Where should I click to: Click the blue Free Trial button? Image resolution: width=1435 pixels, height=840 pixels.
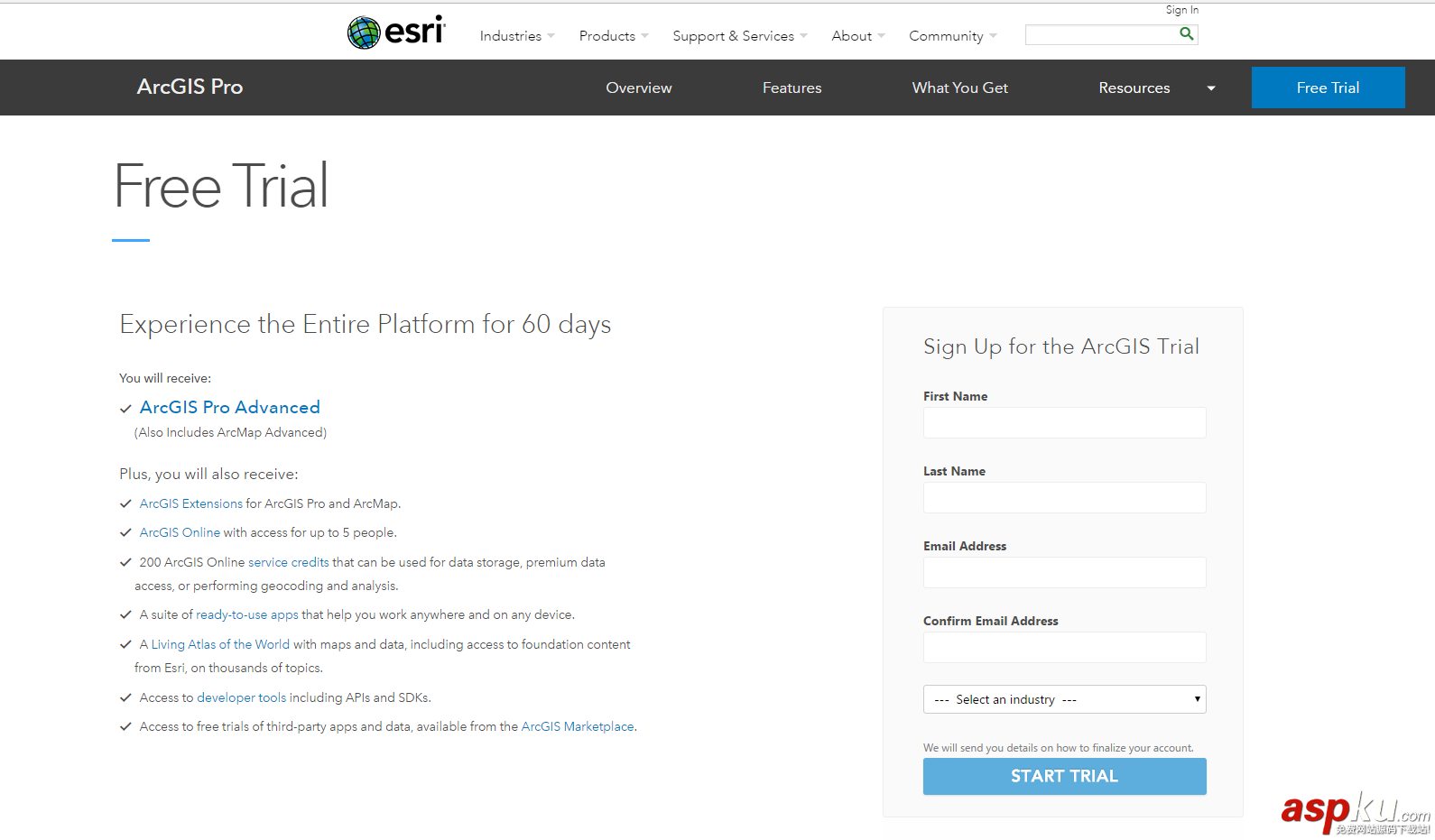[1329, 88]
